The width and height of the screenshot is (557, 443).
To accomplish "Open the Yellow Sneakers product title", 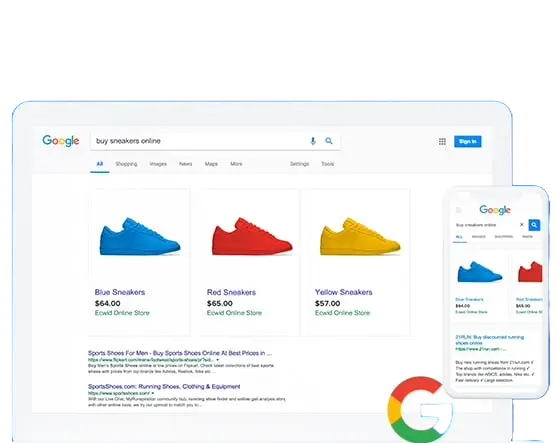I will coord(344,292).
